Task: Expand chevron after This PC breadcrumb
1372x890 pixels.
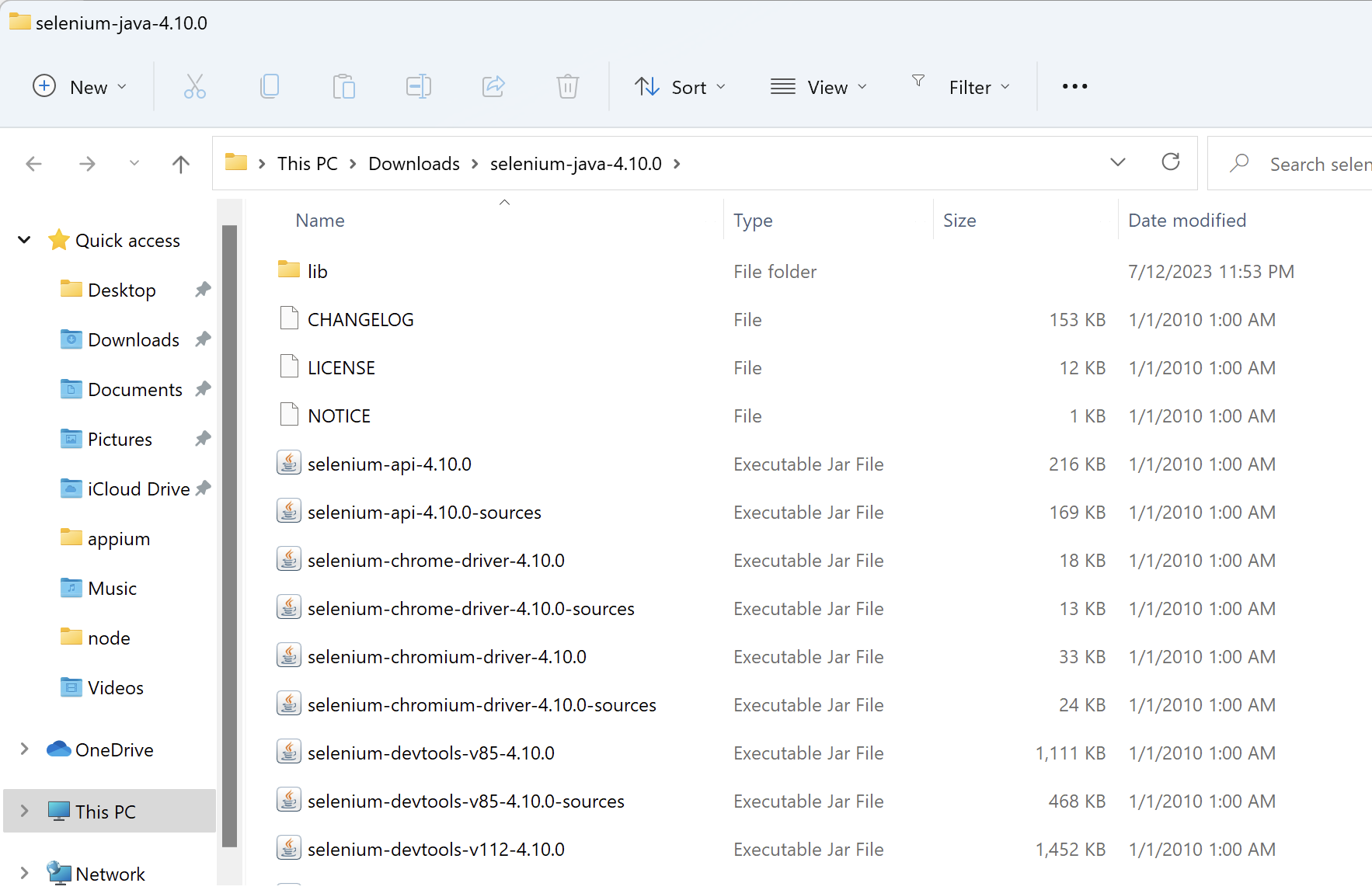Action: 353,164
